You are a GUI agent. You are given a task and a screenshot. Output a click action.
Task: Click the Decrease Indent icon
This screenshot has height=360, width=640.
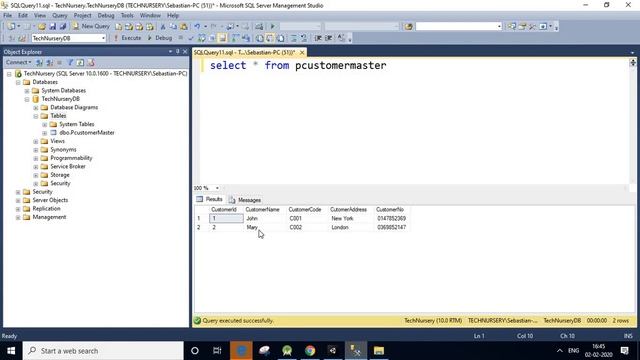pyautogui.click(x=318, y=38)
